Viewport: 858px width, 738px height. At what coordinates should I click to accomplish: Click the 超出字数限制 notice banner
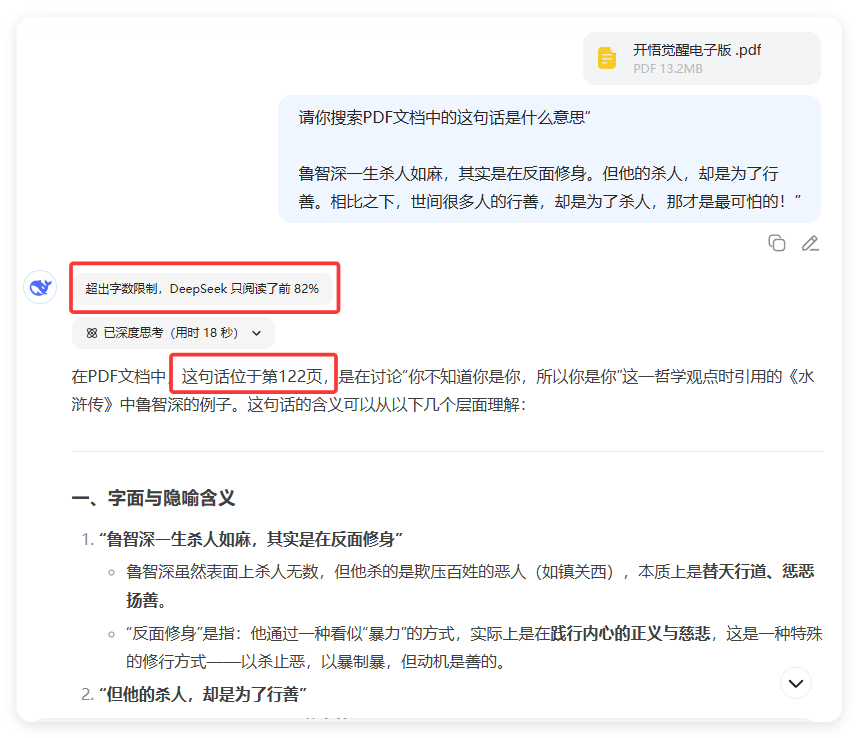[202, 289]
